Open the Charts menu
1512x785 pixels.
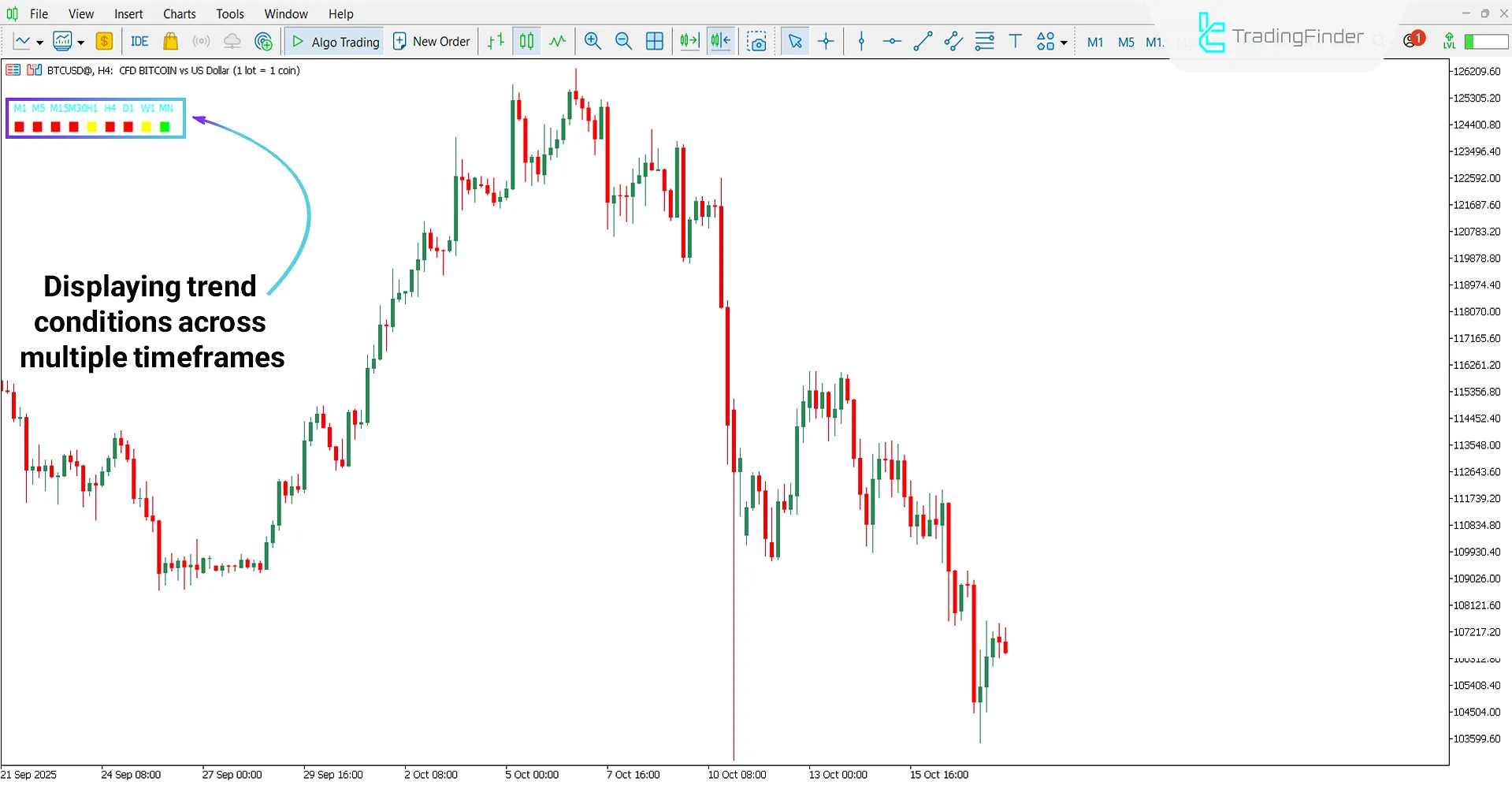(179, 13)
